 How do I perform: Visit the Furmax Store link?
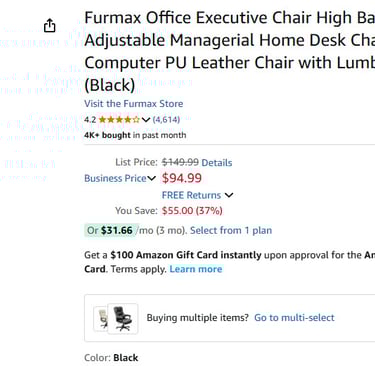[134, 104]
